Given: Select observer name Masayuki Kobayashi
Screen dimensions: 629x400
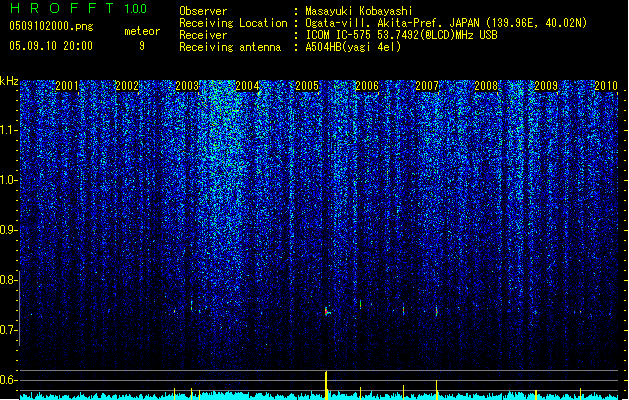Looking at the screenshot, I should pos(358,11).
